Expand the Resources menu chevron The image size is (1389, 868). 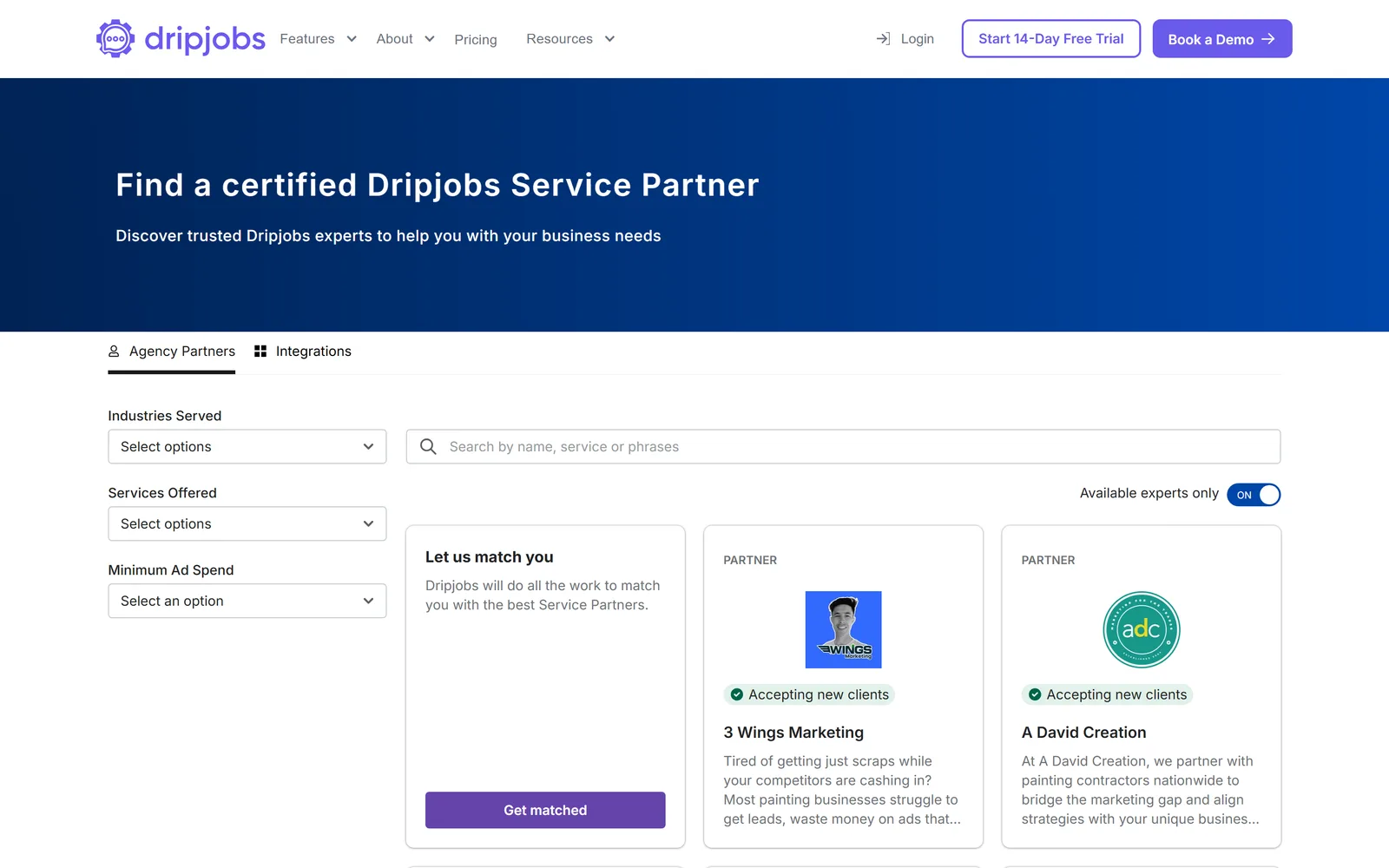tap(609, 39)
